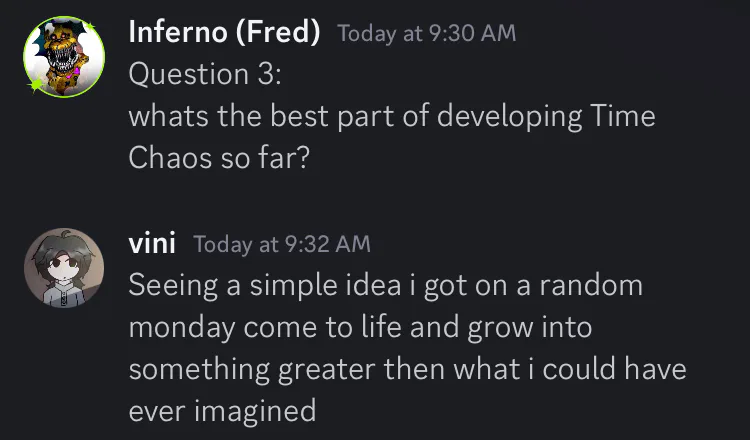Click the 'Chaos so far?' text line

(219, 158)
